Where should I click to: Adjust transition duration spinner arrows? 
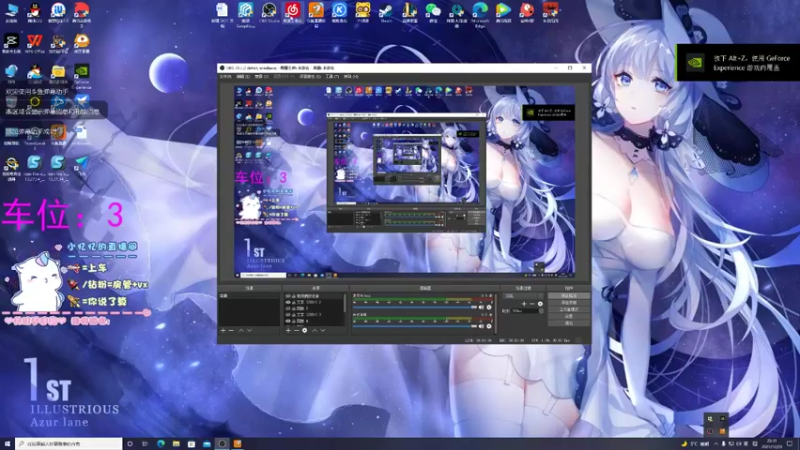coord(541,311)
